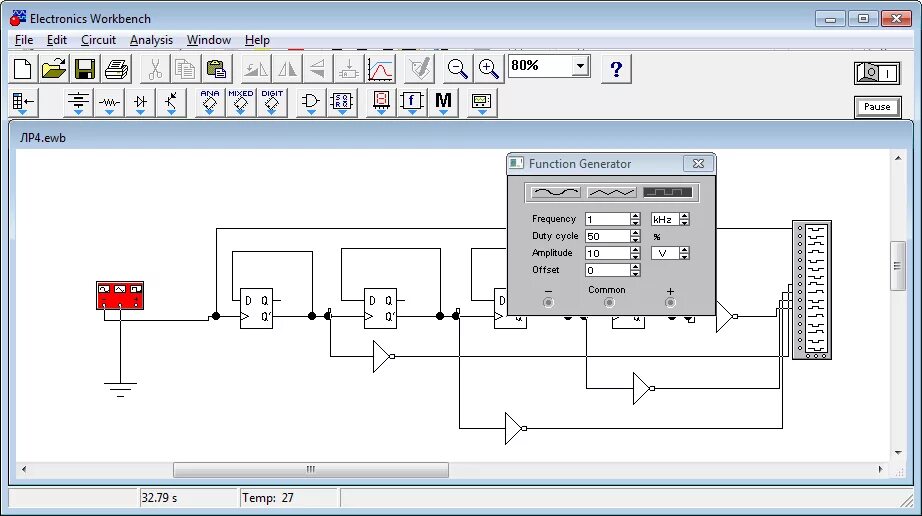The height and width of the screenshot is (516, 922).
Task: Change the kHz frequency unit stepper
Action: (684, 219)
